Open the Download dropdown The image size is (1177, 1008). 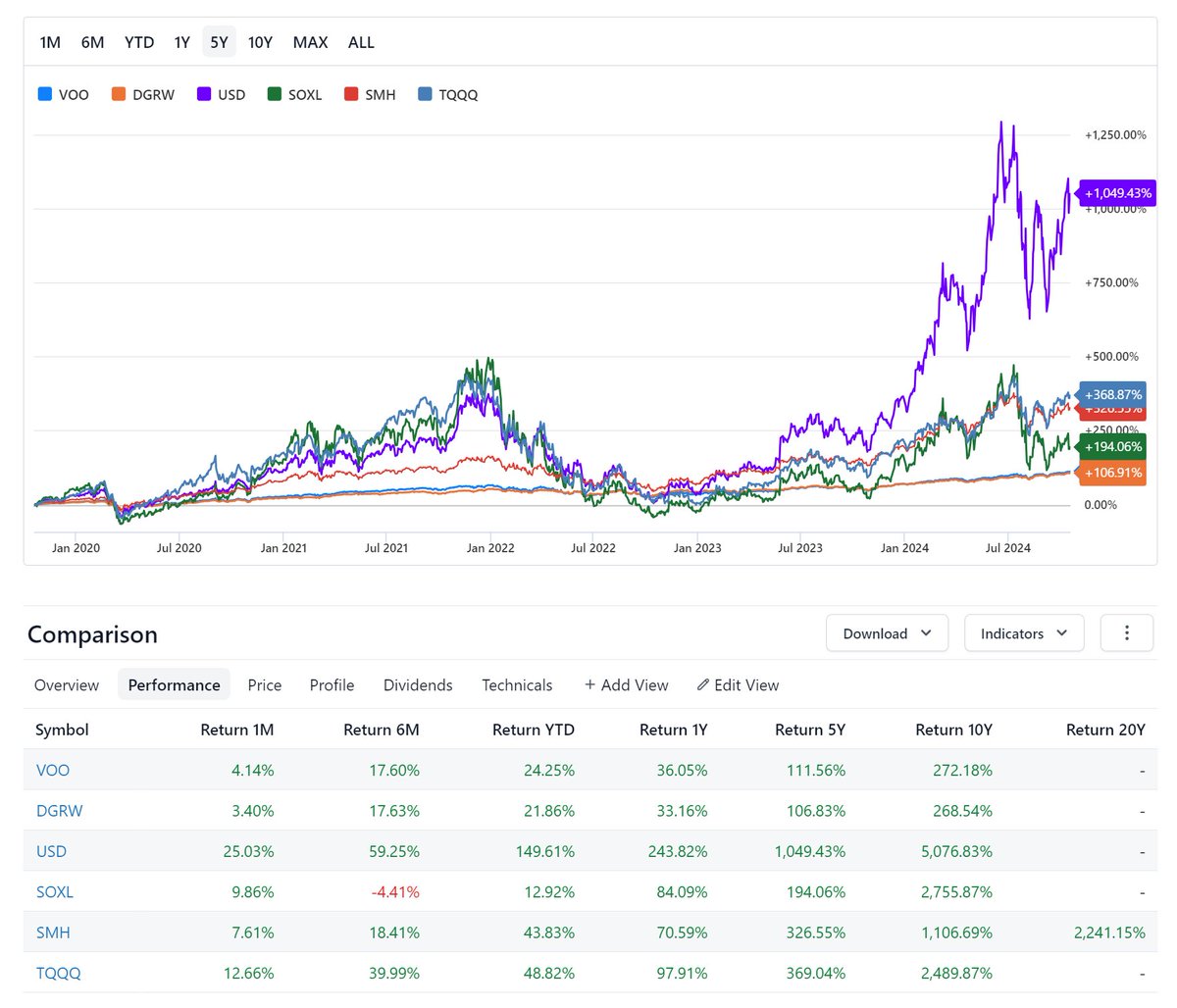click(x=887, y=633)
